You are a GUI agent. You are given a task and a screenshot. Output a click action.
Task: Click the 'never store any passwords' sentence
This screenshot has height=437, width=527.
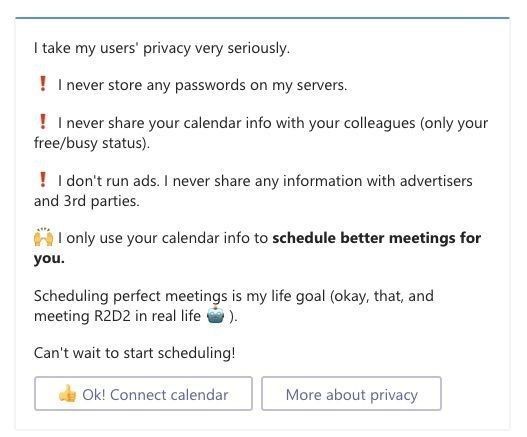[x=202, y=85]
